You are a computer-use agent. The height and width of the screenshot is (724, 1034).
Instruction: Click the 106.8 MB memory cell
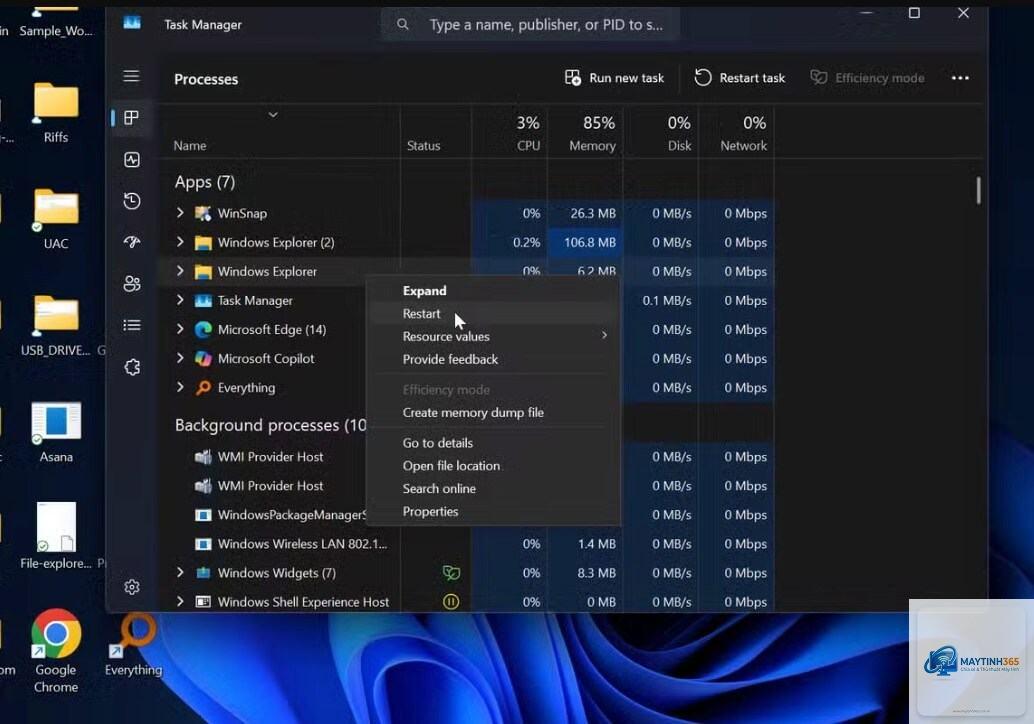tap(585, 242)
